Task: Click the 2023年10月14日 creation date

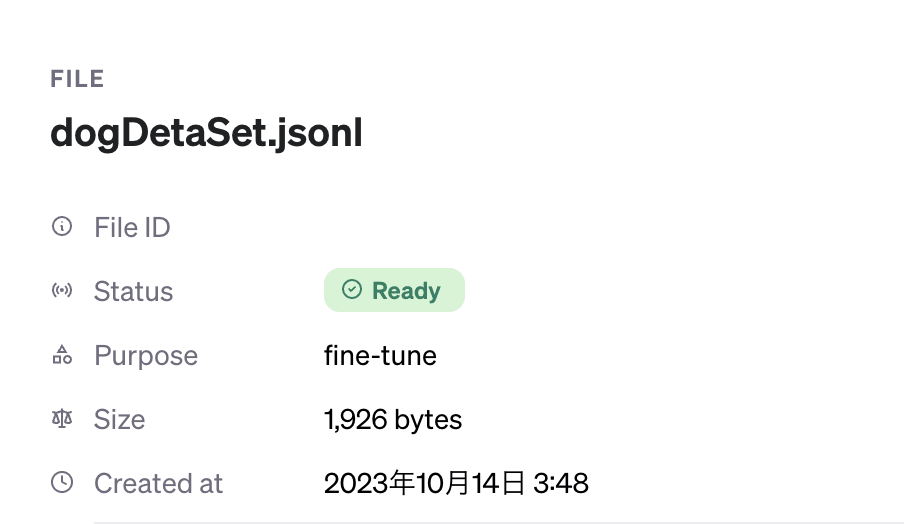Action: [424, 484]
